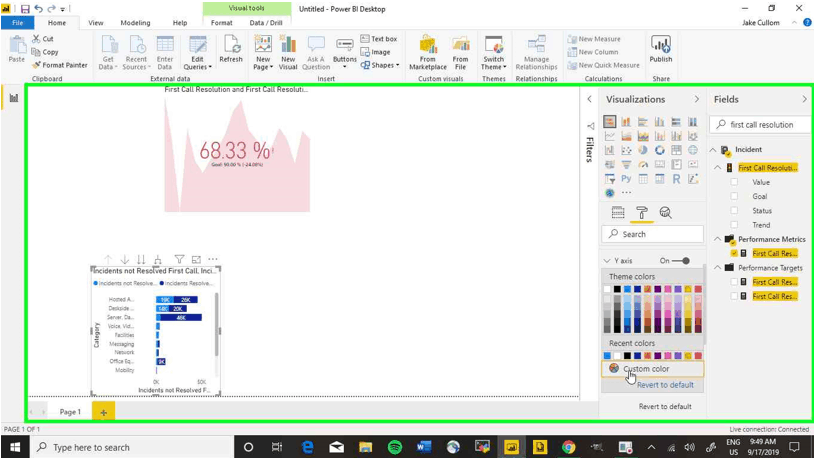Viewport: 815px width, 458px height.
Task: Collapse the Fields pane with its chevron
Action: pyautogui.click(x=804, y=99)
